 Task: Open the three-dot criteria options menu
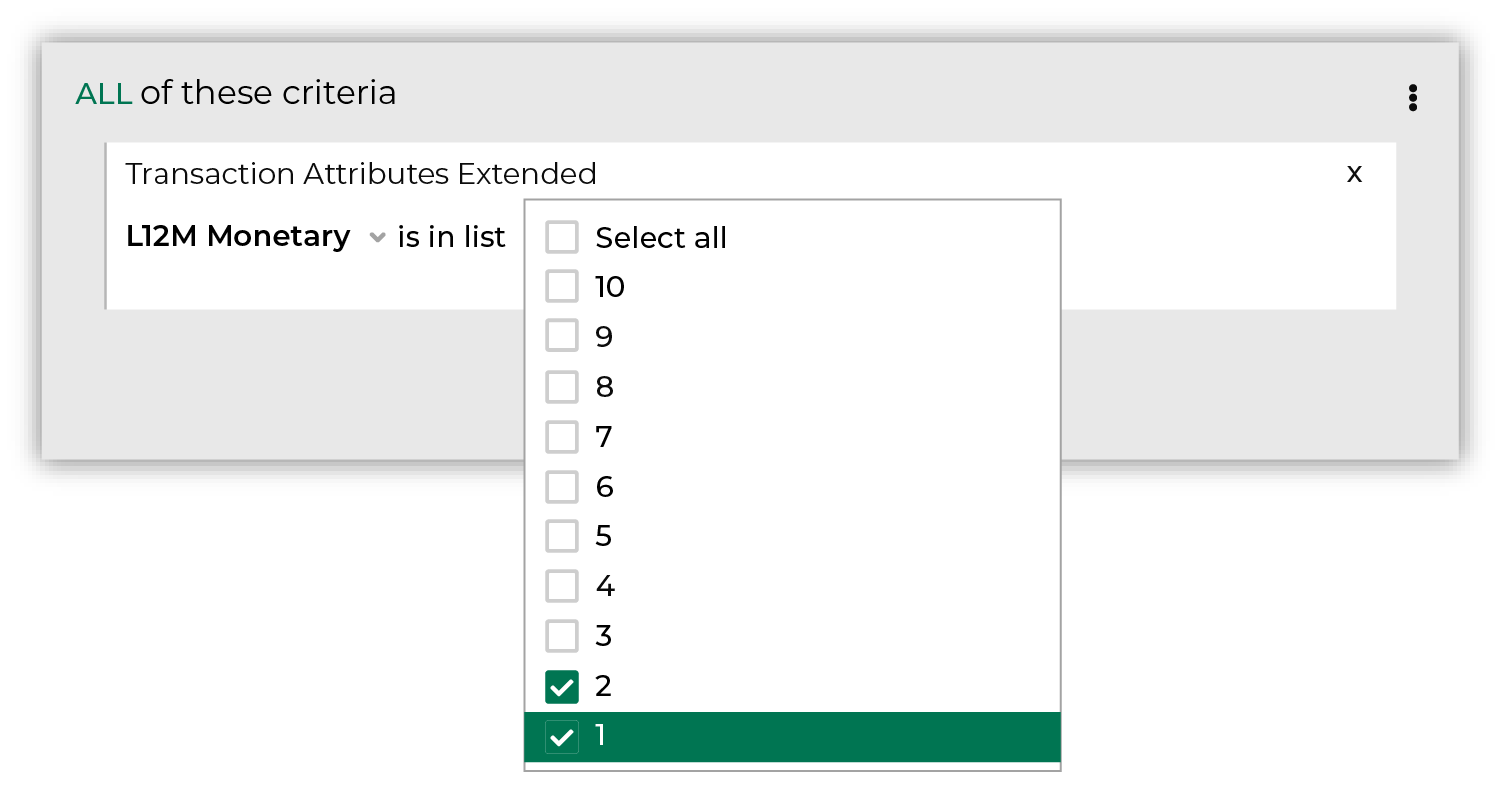pos(1412,97)
